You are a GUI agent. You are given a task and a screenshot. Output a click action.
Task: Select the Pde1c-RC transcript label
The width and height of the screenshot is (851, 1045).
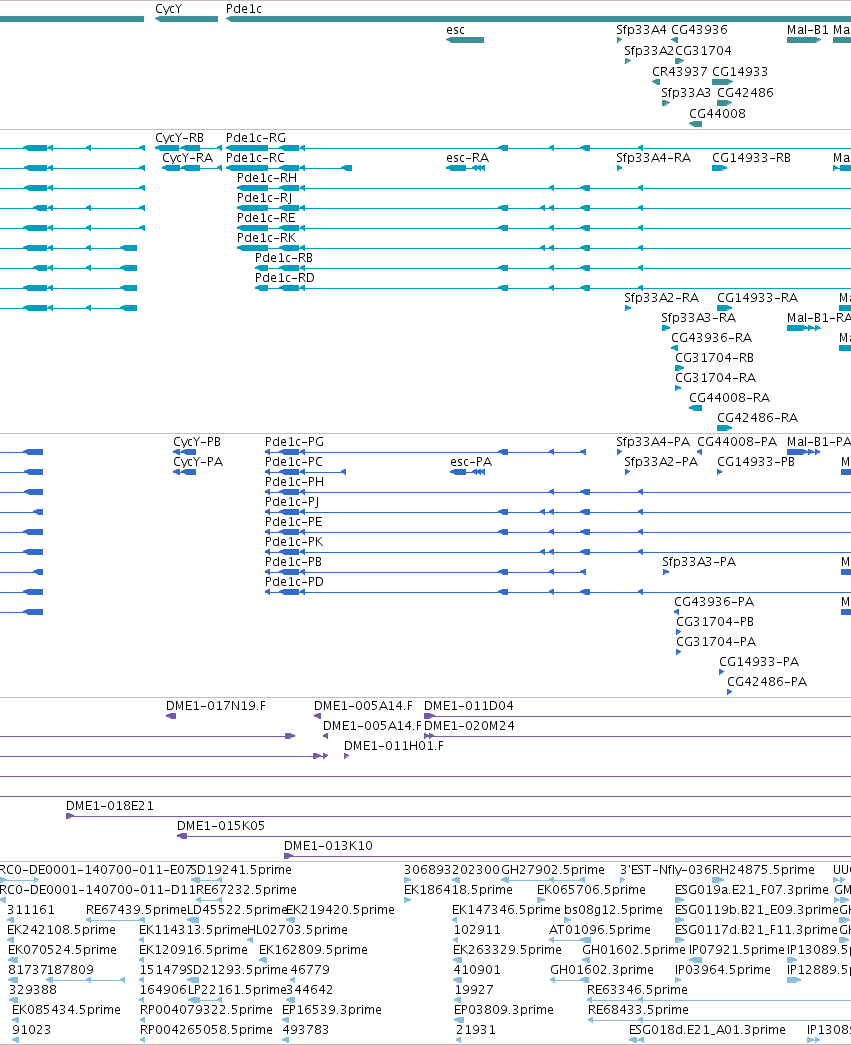coord(255,158)
